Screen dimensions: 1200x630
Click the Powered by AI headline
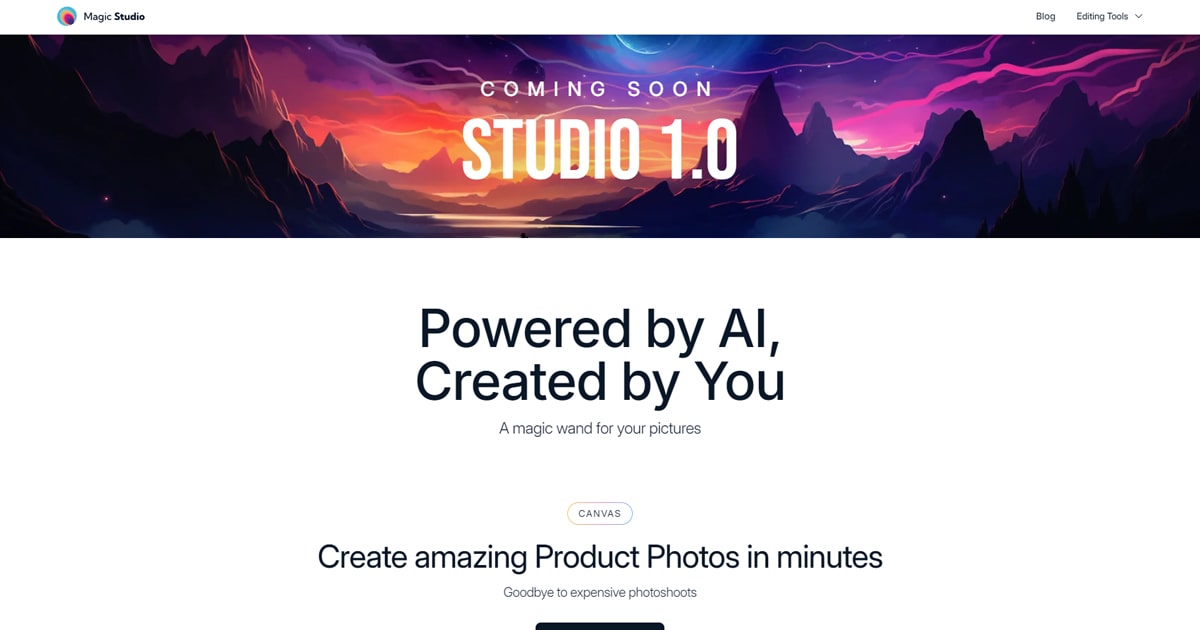tap(599, 327)
